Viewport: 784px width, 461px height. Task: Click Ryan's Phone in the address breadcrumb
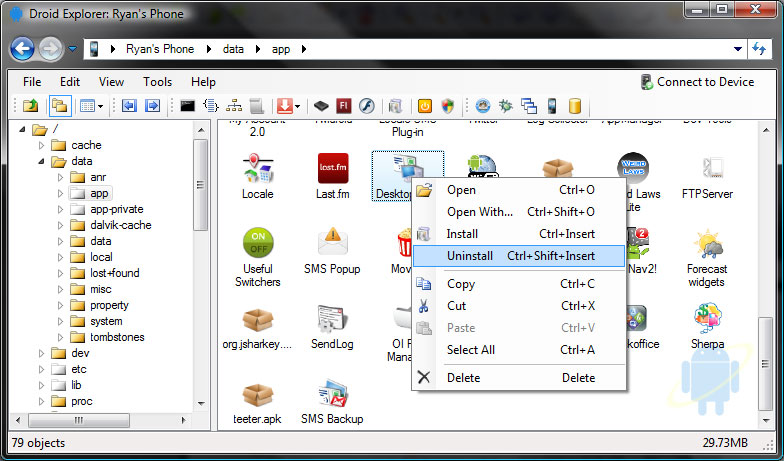click(x=160, y=49)
